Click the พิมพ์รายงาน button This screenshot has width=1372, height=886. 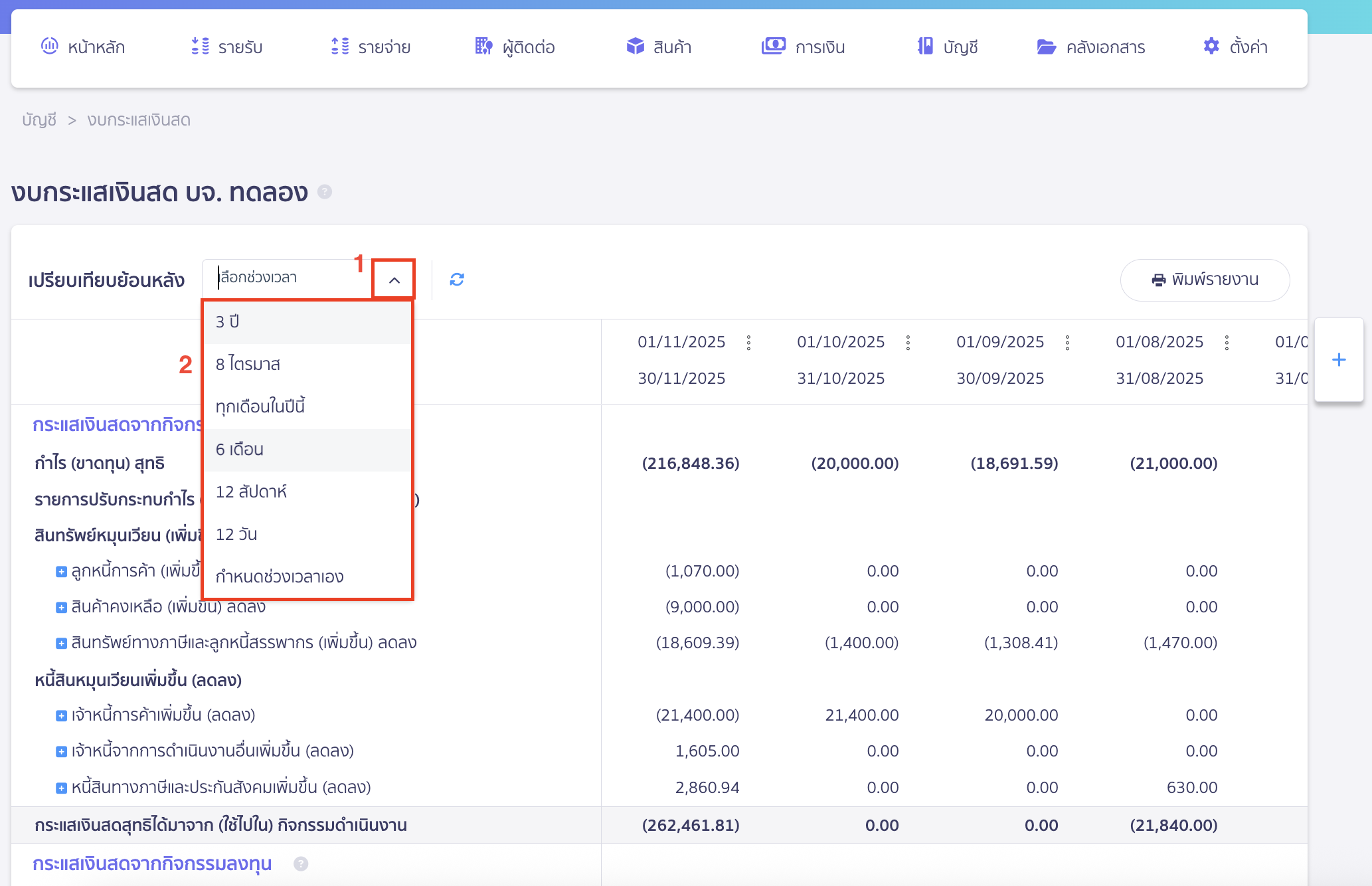pos(1205,280)
